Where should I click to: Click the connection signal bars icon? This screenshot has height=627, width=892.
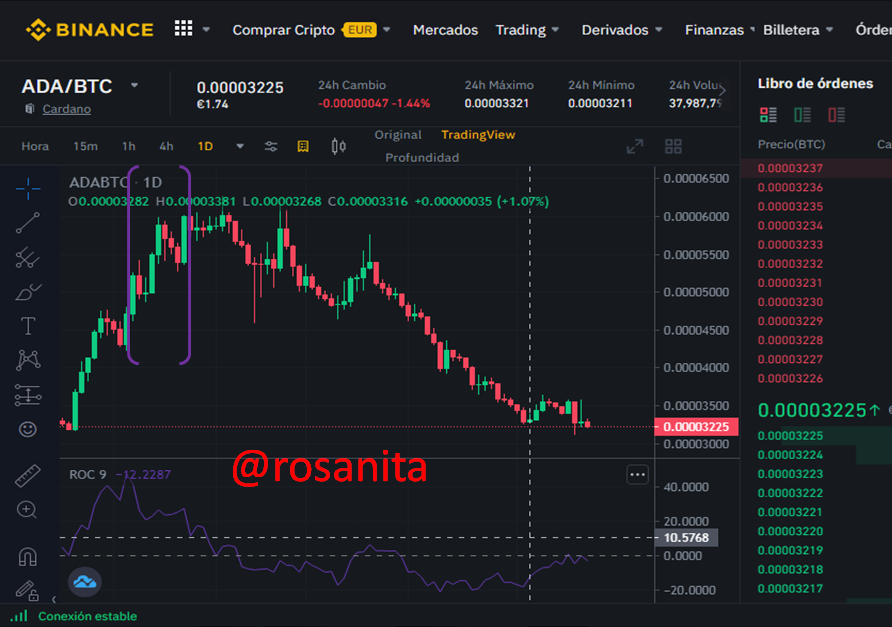[19, 616]
